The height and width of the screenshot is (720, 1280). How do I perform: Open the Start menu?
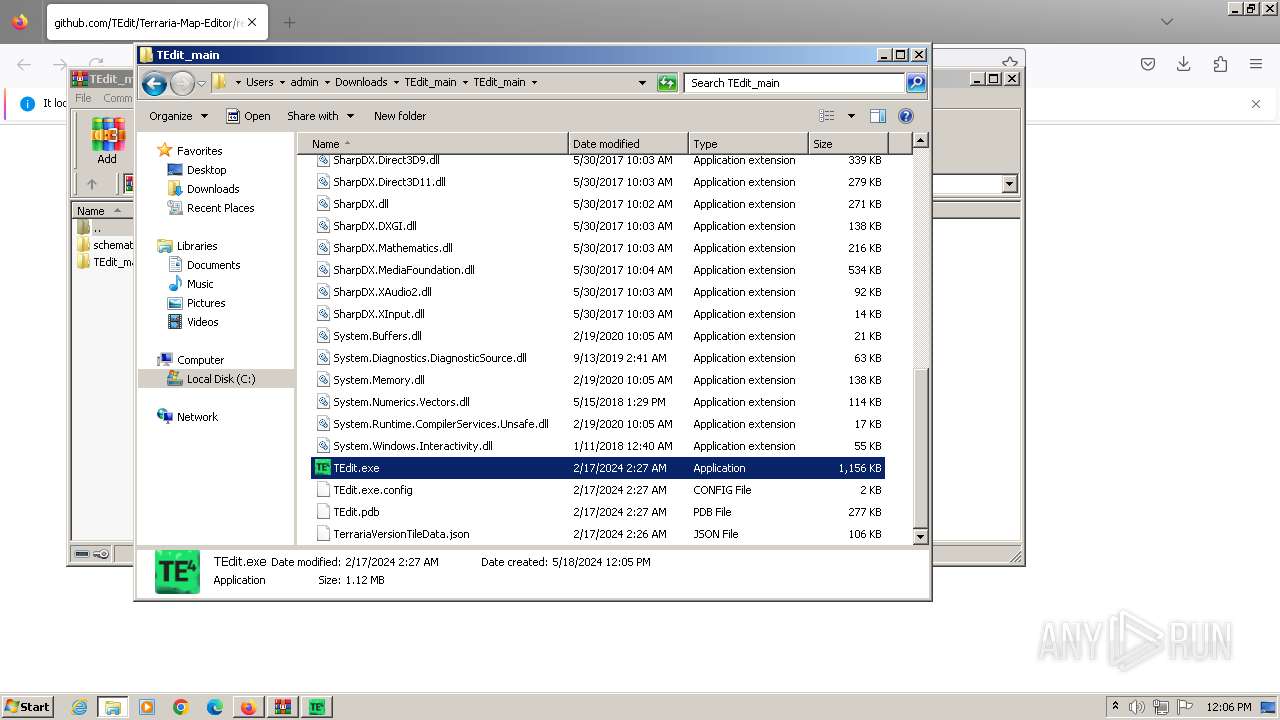click(28, 707)
